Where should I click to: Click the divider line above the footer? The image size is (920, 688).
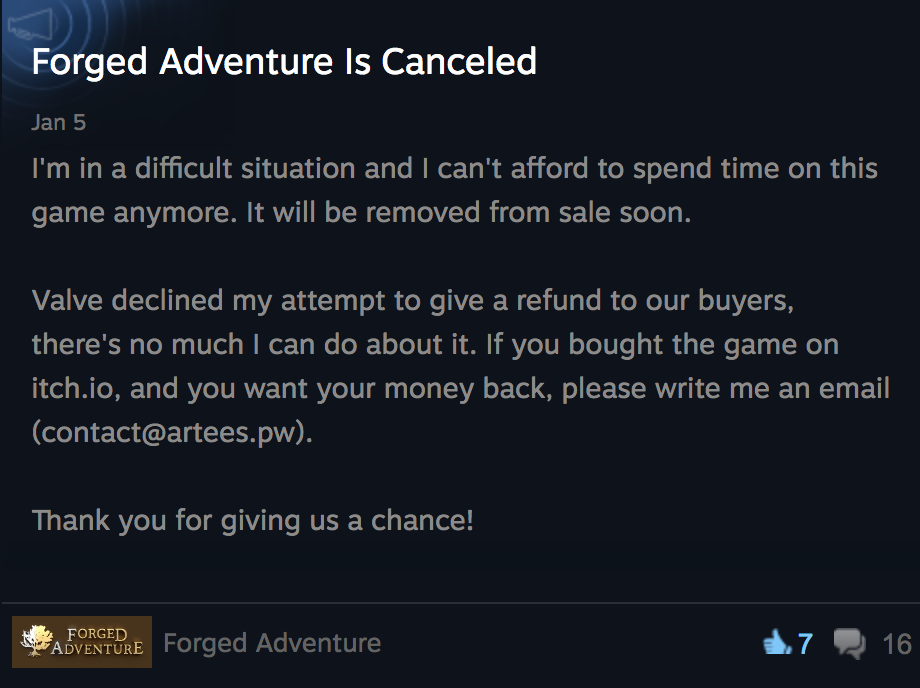coord(460,602)
